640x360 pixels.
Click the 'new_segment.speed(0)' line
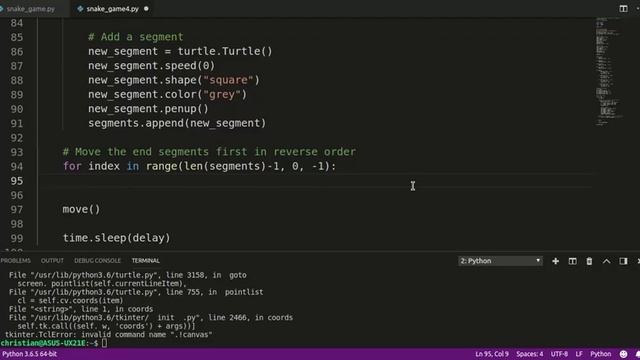[151, 66]
